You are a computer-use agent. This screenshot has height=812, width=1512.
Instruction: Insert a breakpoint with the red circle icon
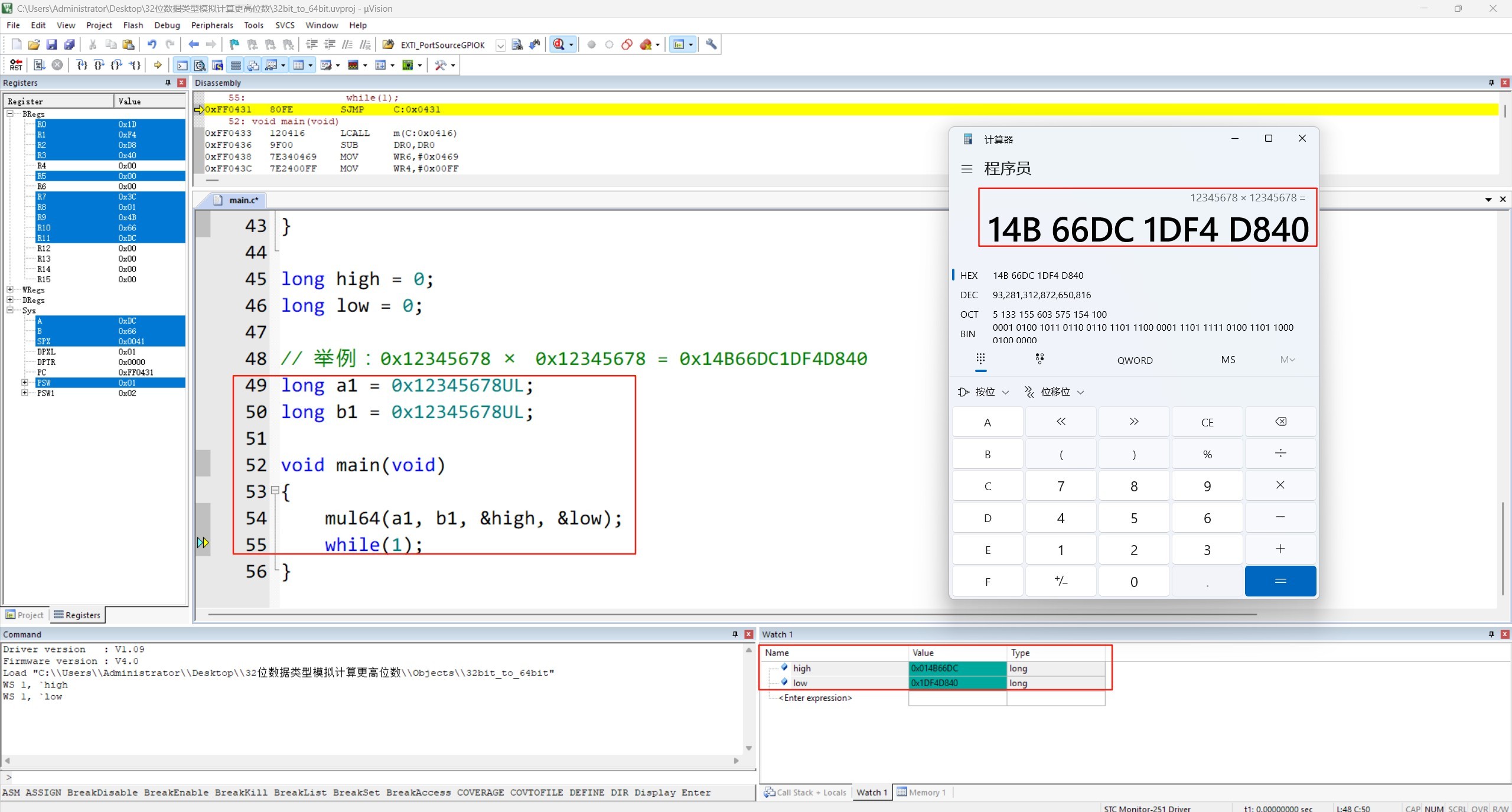[591, 44]
